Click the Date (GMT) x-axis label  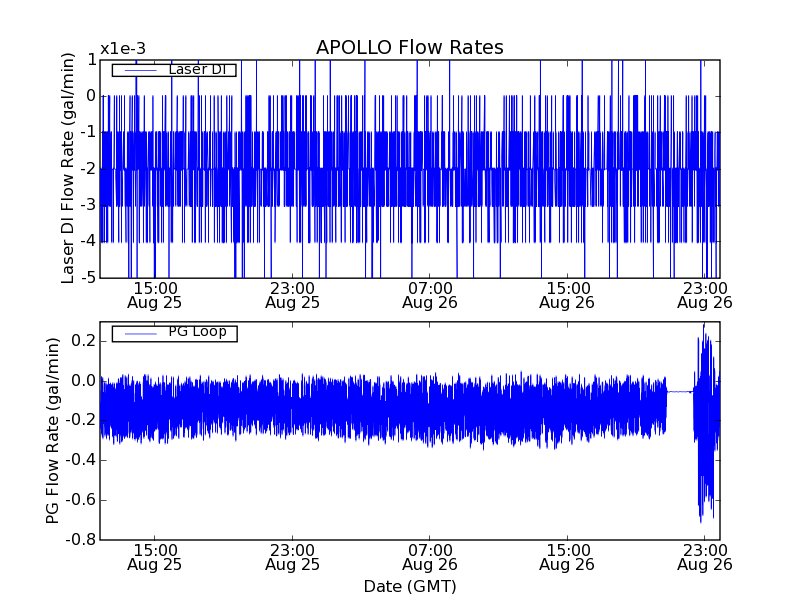tap(409, 586)
